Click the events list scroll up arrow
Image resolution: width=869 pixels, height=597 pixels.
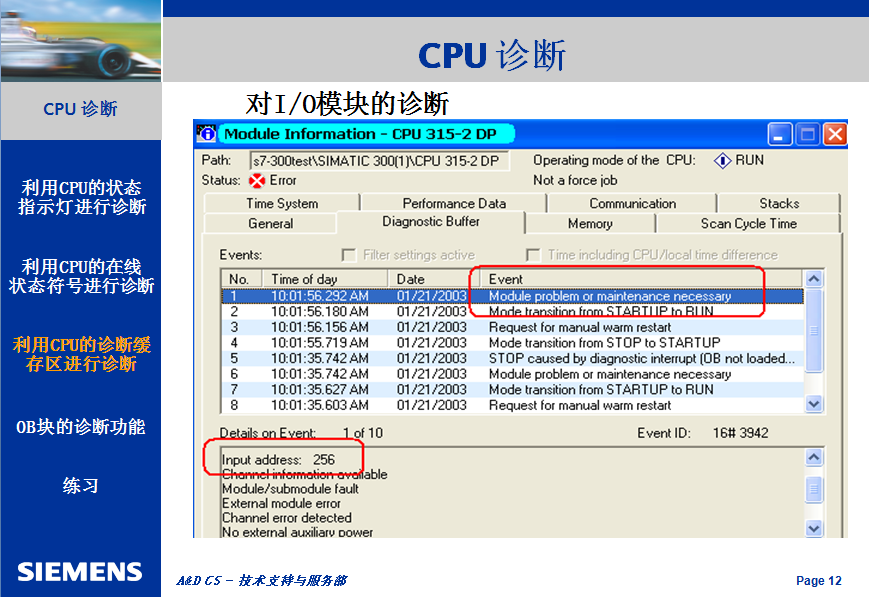(x=814, y=279)
